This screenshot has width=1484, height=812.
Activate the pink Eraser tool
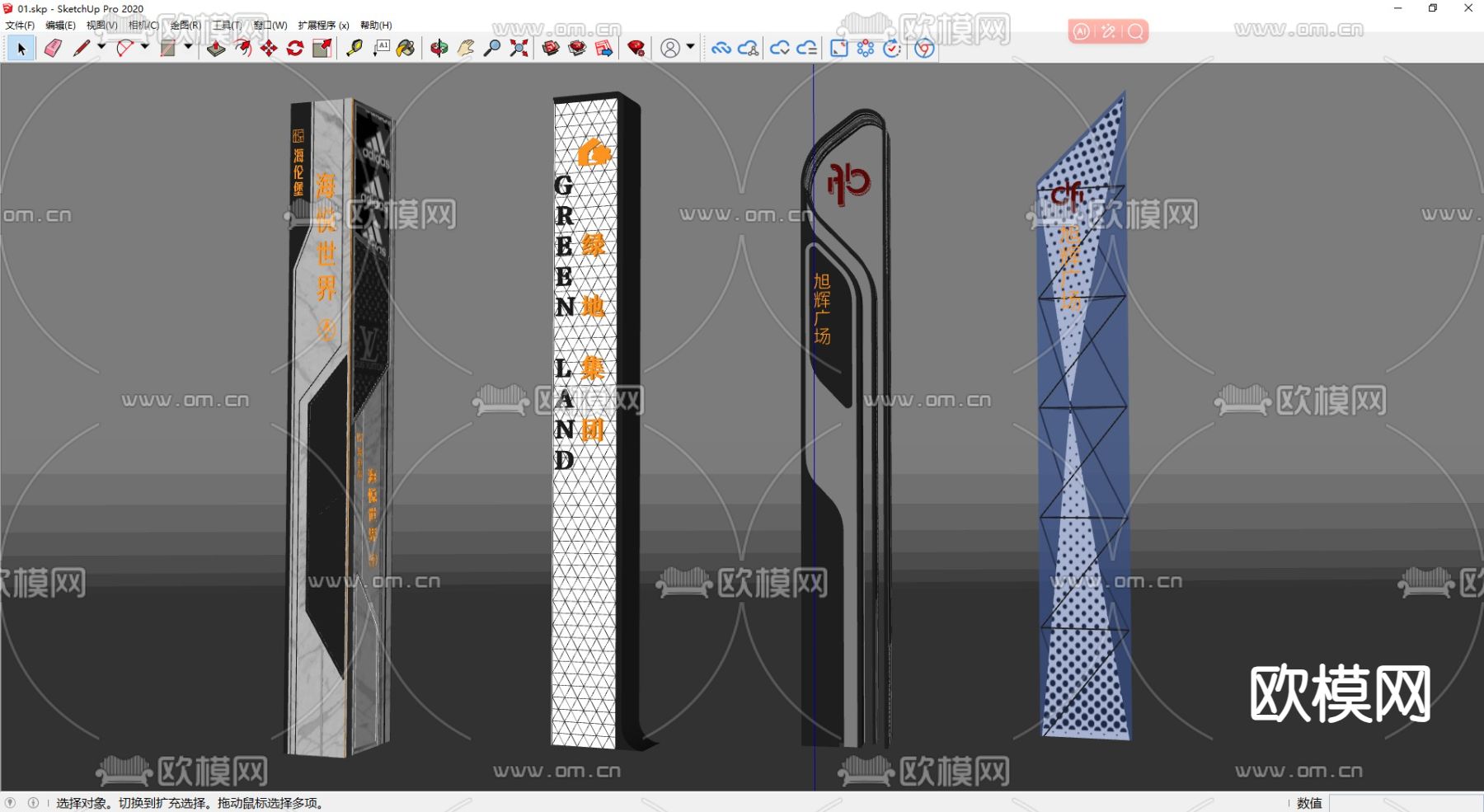(x=53, y=49)
